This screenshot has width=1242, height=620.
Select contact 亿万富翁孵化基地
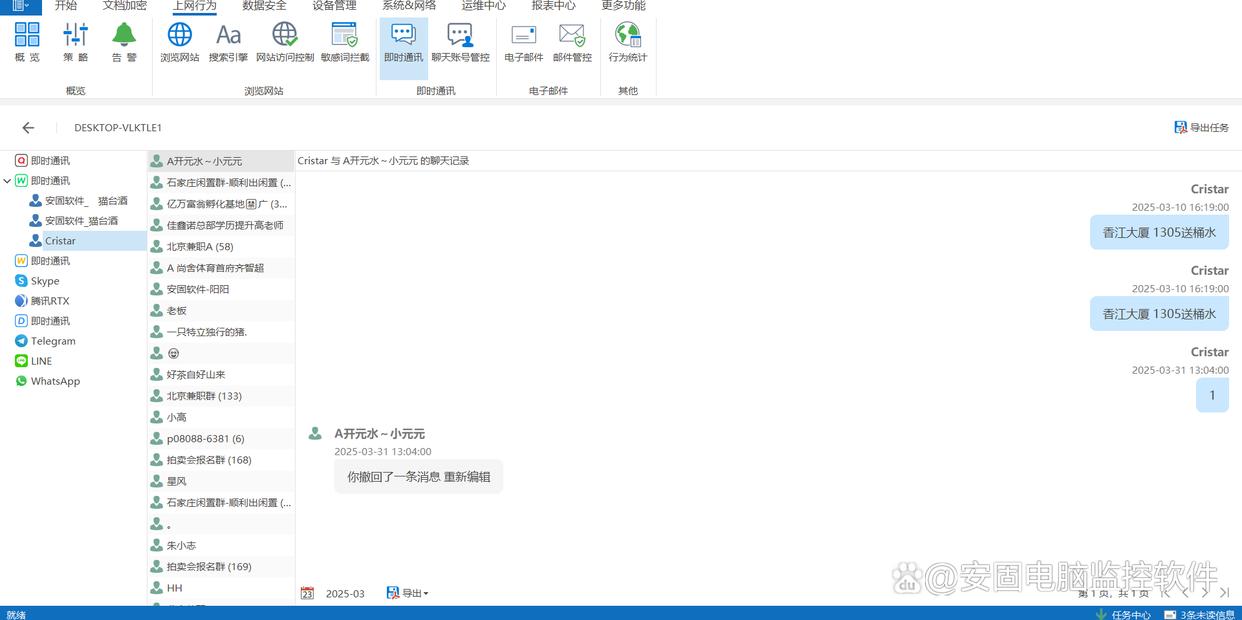tap(221, 204)
